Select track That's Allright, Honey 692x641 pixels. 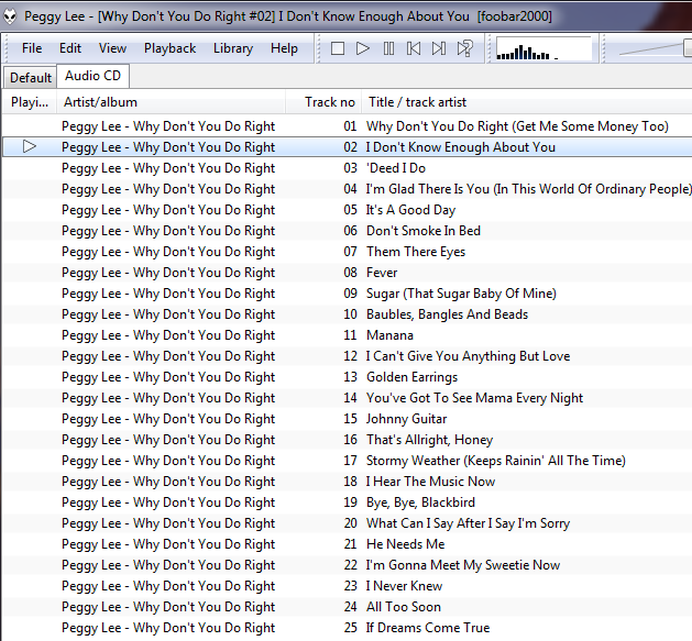pyautogui.click(x=347, y=440)
